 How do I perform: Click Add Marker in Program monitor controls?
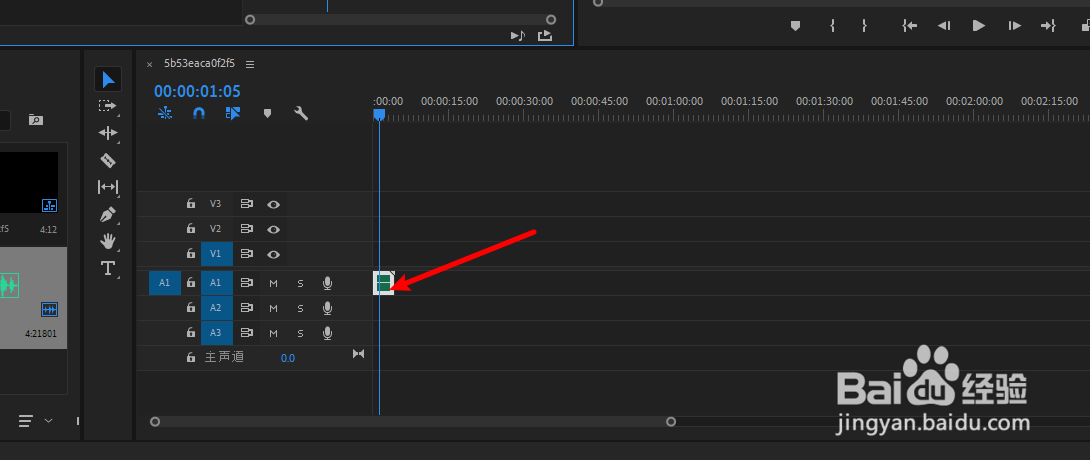(795, 26)
